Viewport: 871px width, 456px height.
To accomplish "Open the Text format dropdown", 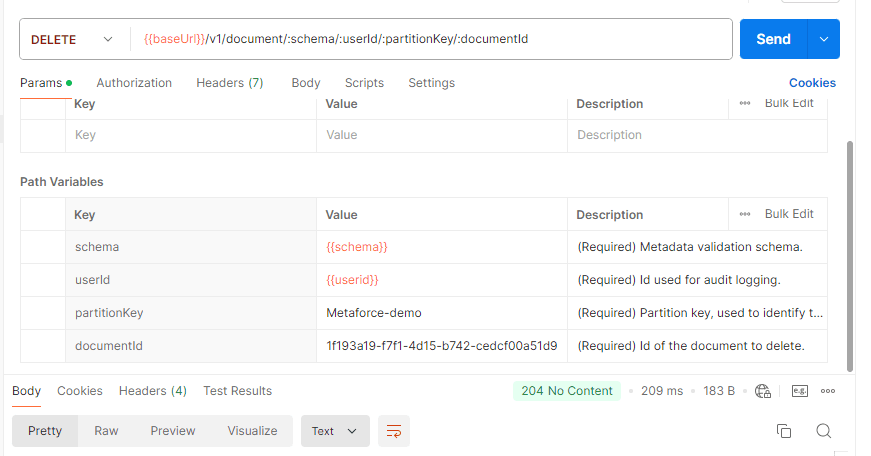I will [335, 431].
